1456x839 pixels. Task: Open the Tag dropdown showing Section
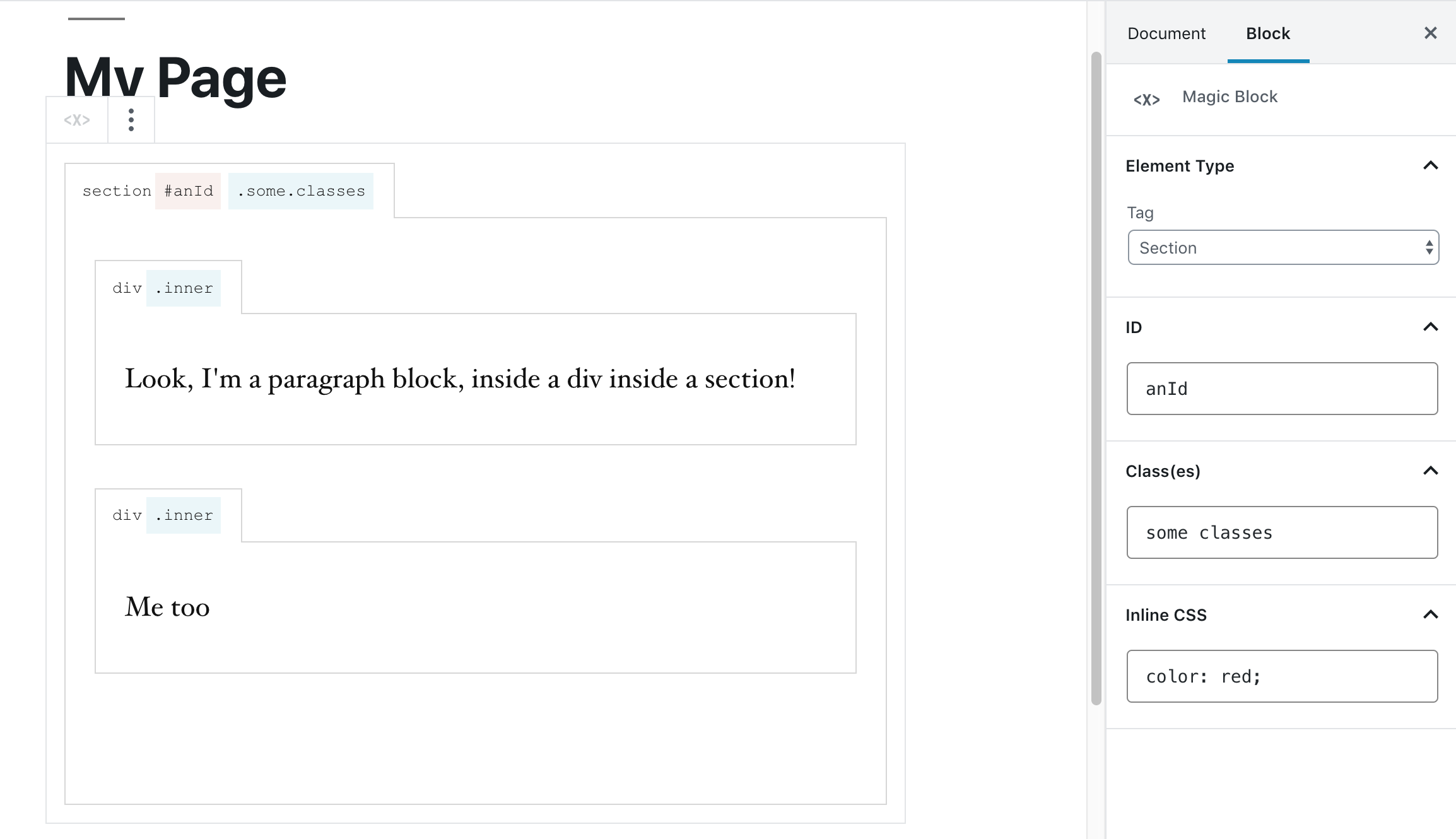pyautogui.click(x=1283, y=247)
